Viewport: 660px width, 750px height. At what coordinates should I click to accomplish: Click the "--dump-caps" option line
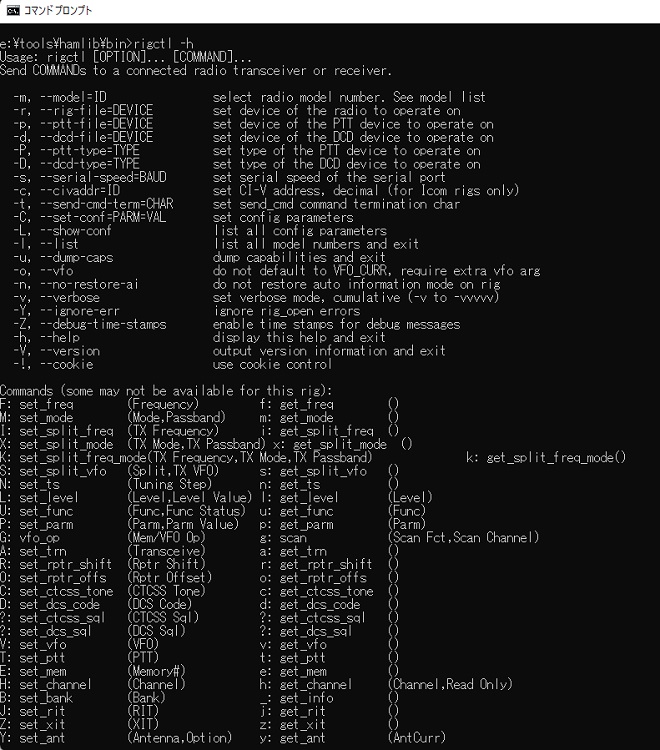click(63, 258)
